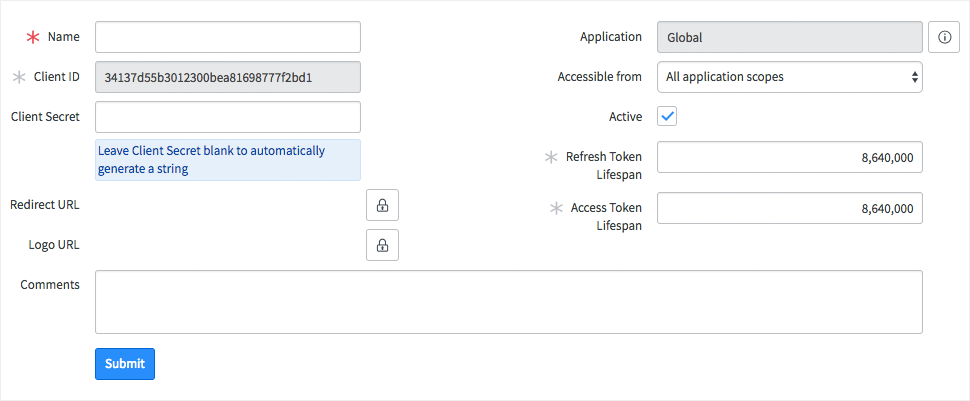Click the Refresh Token Lifespan asterisk marker
The width and height of the screenshot is (970, 401).
click(550, 157)
